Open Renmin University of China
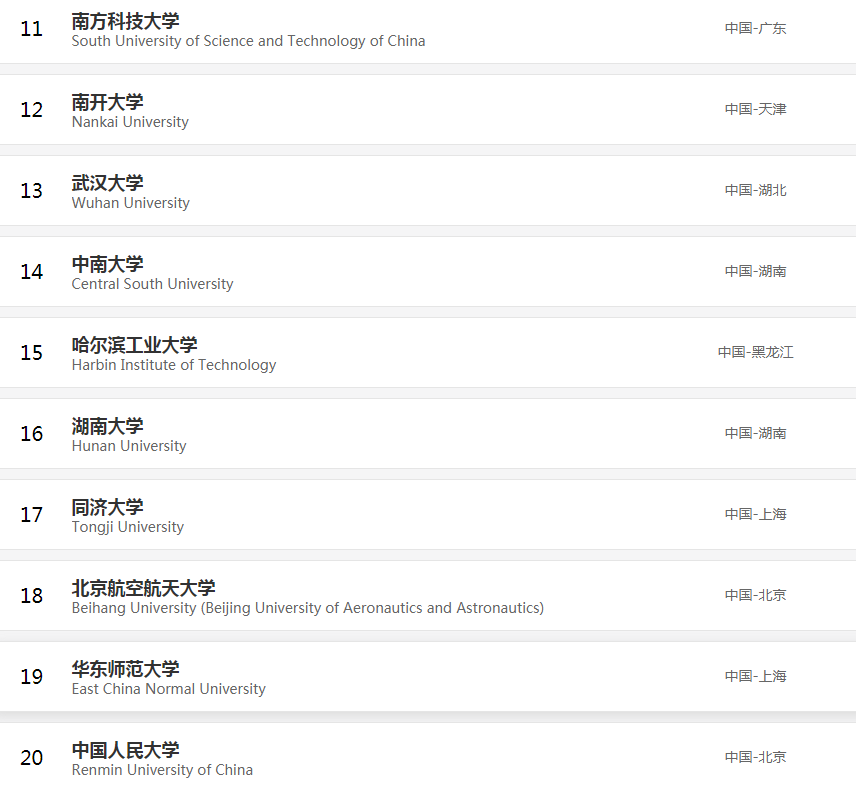 click(160, 770)
